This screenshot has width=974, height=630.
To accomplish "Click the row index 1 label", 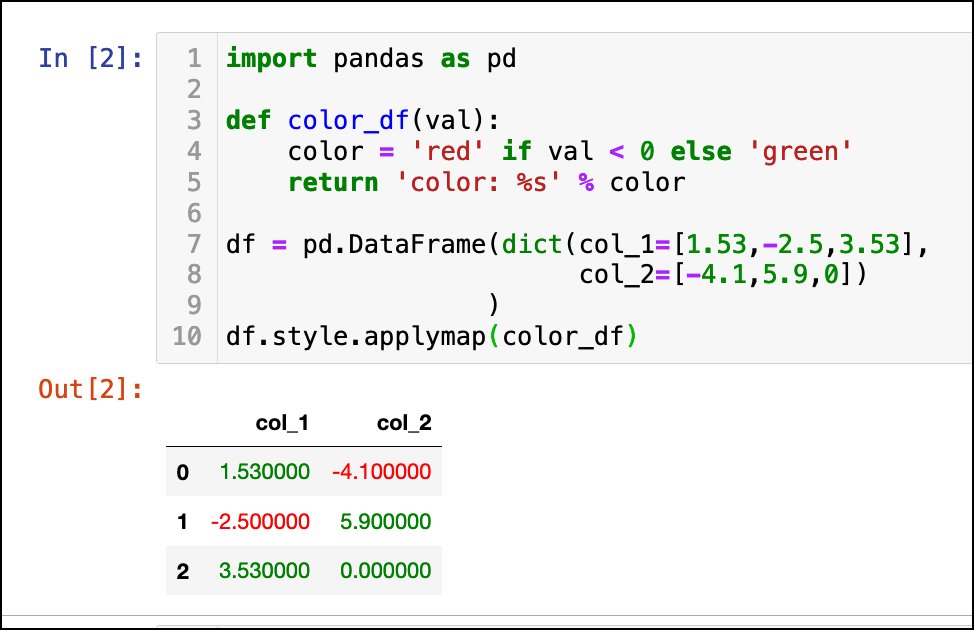I will click(183, 521).
